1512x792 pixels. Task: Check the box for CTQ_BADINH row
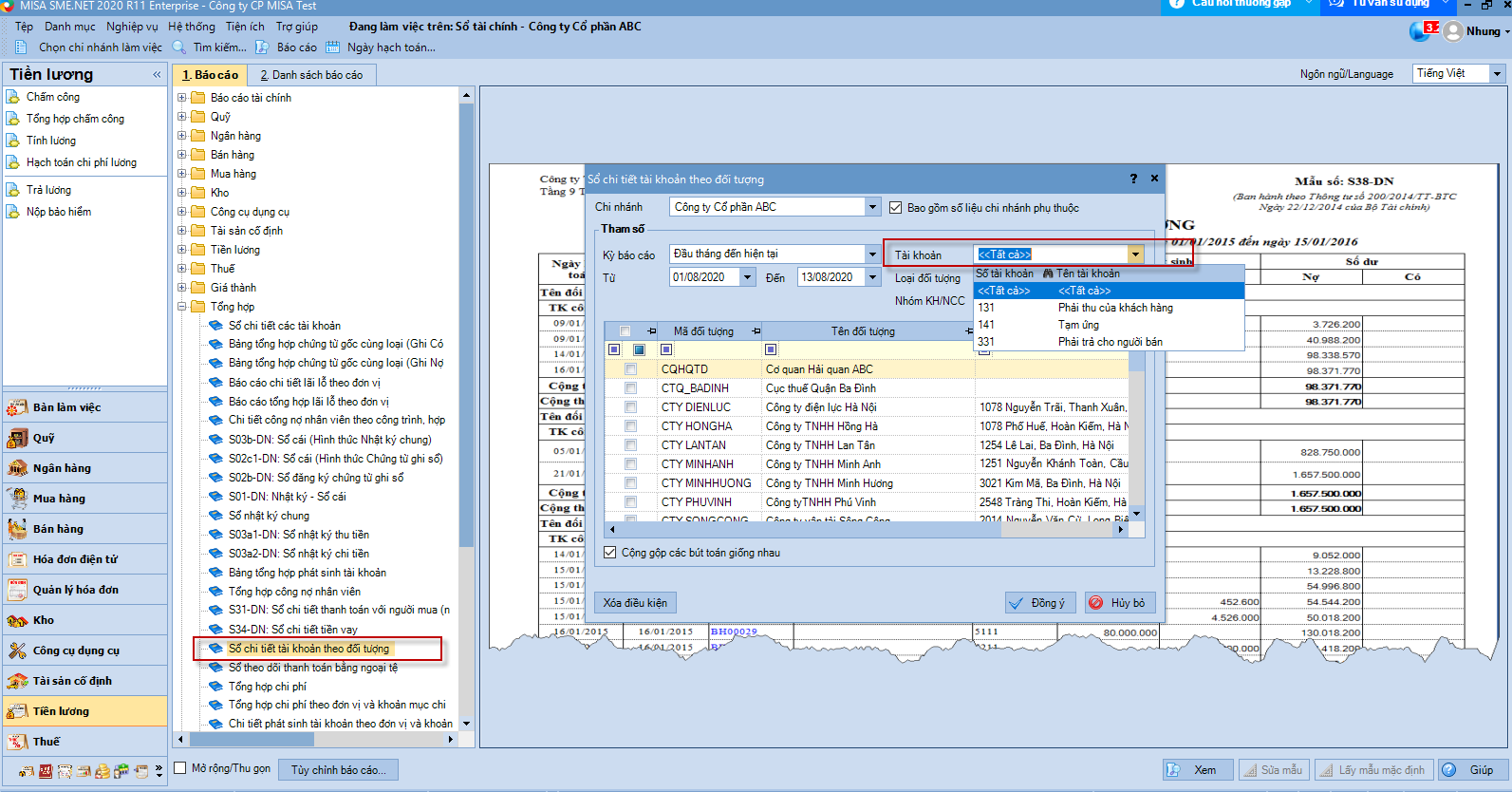click(x=631, y=388)
